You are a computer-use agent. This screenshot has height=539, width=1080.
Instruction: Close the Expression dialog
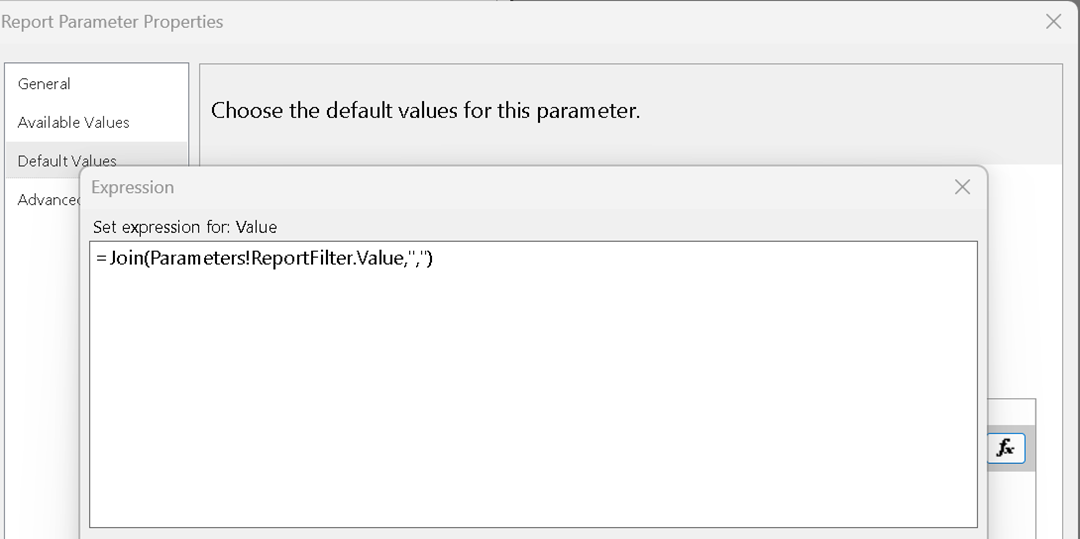(x=962, y=187)
